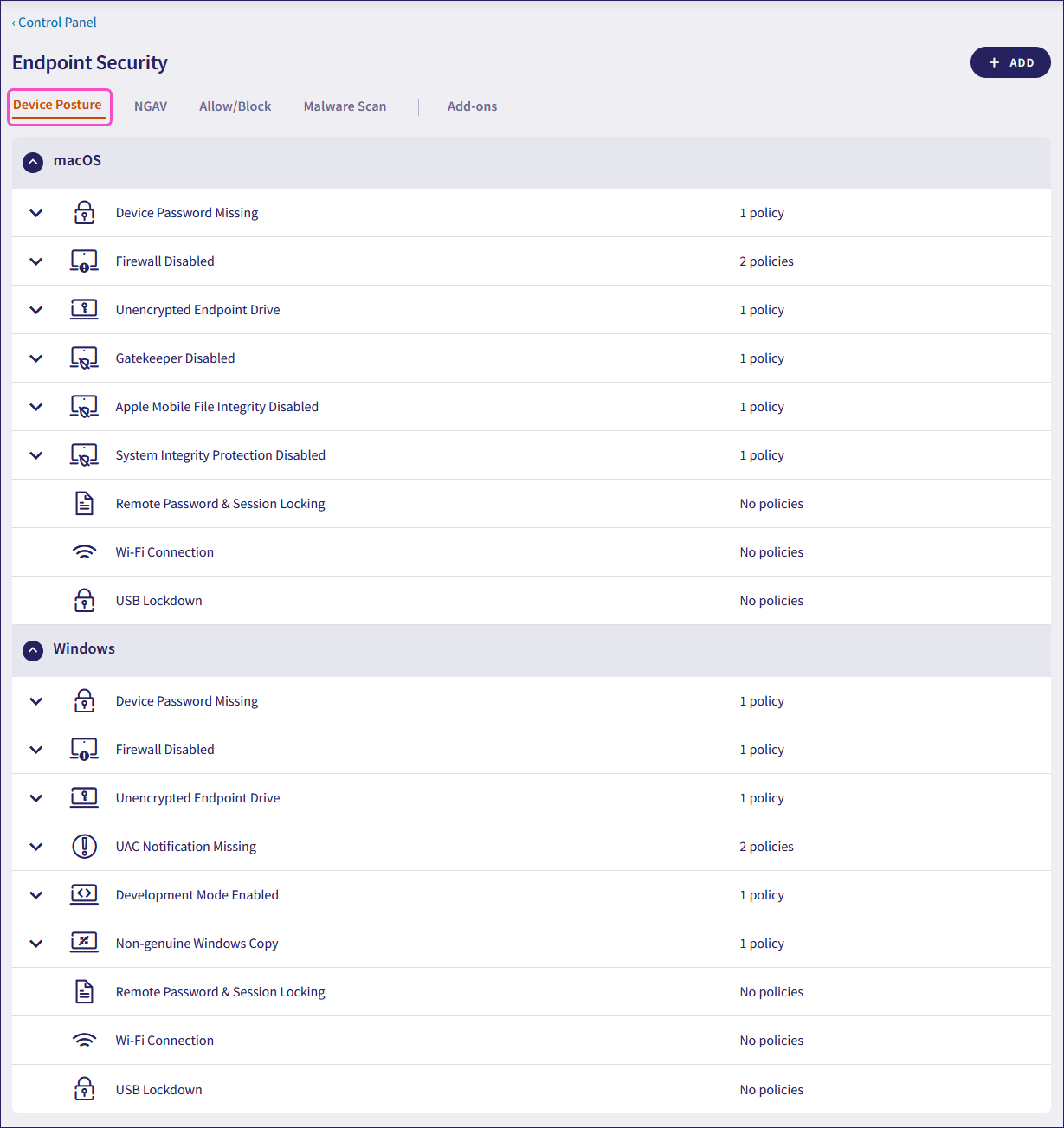Click the Non-genuine Windows Copy icon
The image size is (1064, 1128).
click(x=84, y=943)
